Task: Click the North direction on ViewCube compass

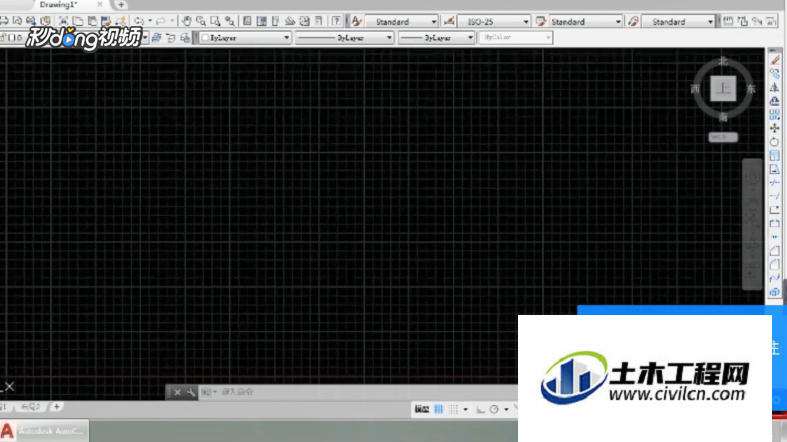Action: 723,61
